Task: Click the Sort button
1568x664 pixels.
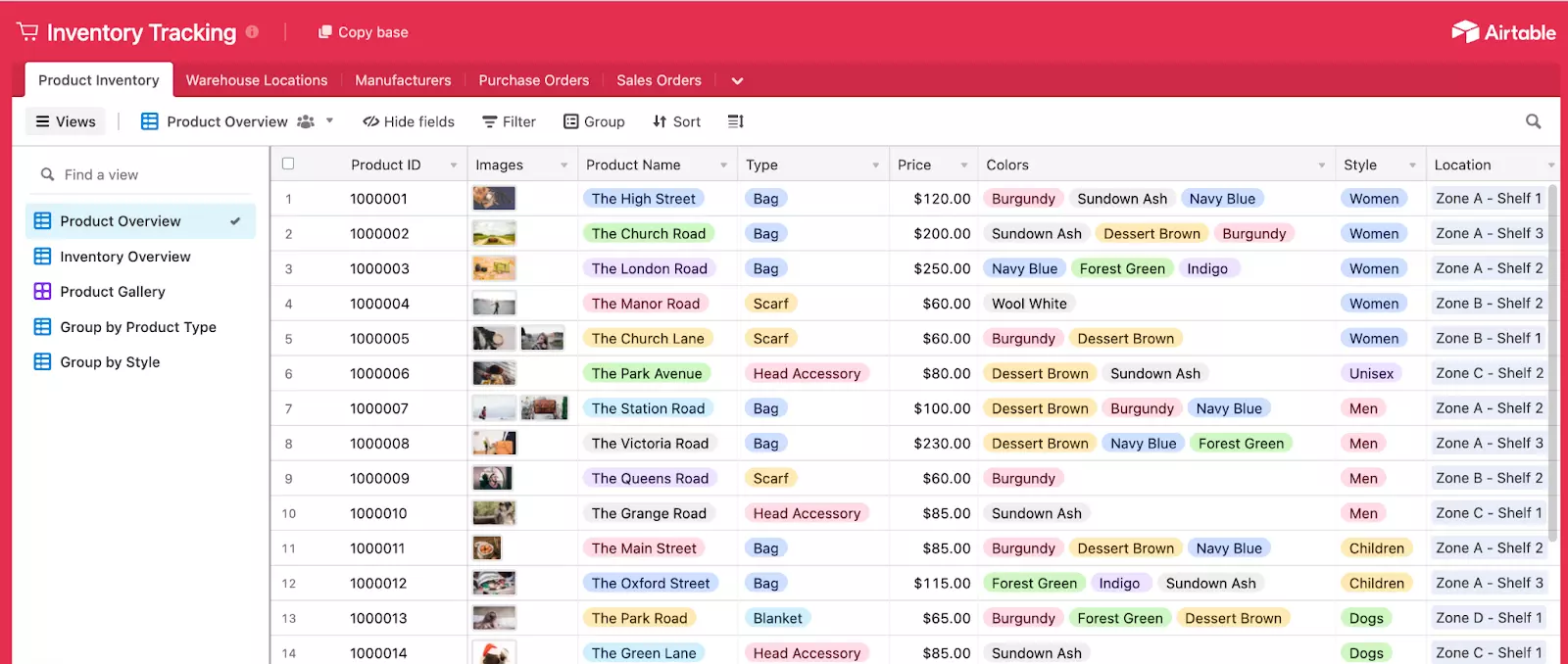Action: 676,121
